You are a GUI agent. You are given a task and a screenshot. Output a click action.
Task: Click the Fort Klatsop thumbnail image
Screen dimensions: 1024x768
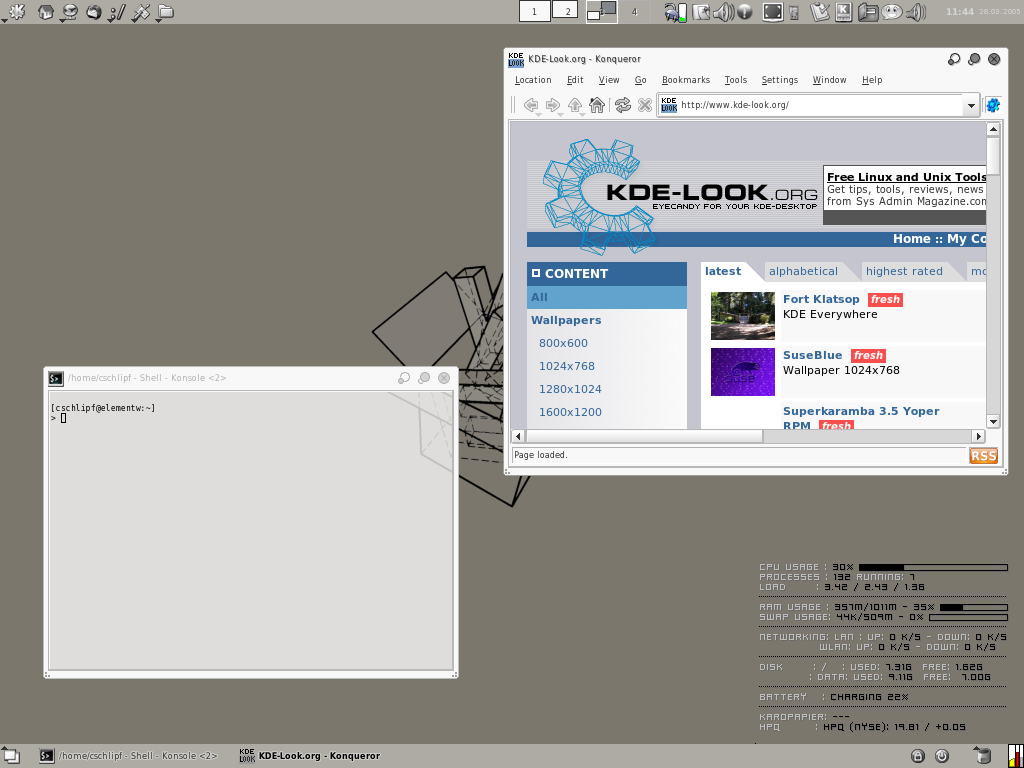(x=743, y=316)
